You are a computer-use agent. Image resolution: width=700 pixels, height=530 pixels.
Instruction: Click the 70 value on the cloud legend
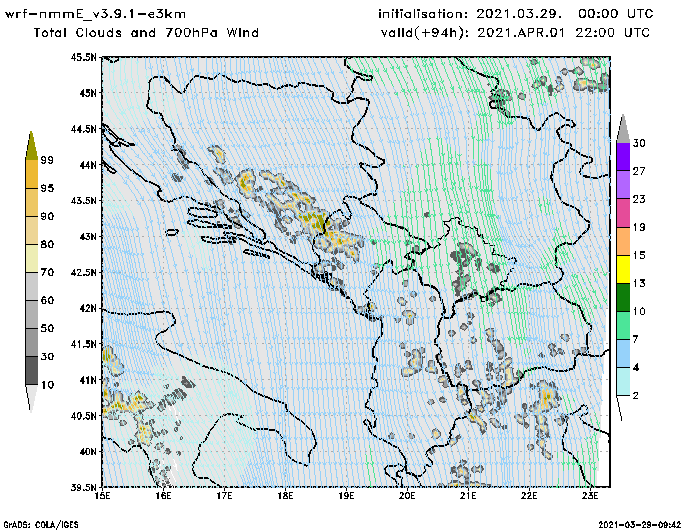(47, 272)
